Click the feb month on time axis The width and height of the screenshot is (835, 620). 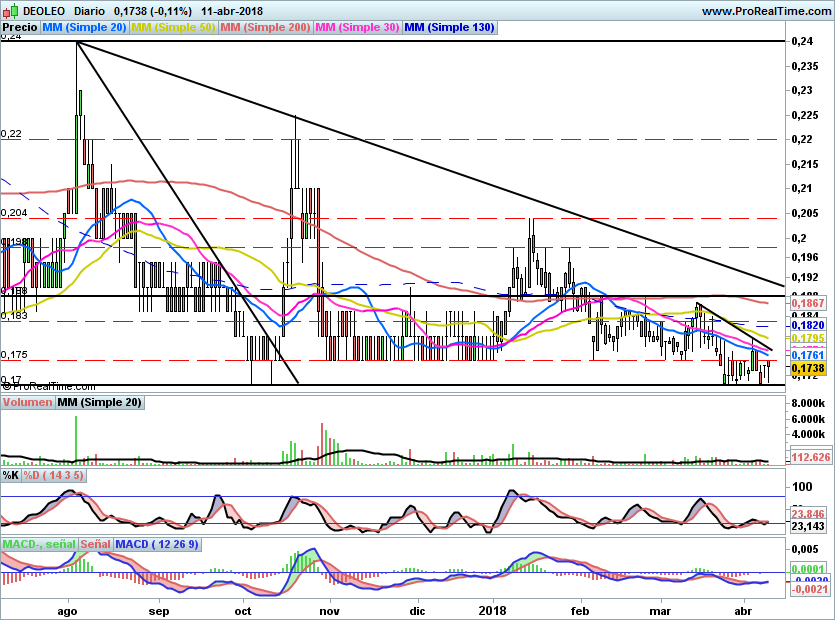click(x=580, y=610)
